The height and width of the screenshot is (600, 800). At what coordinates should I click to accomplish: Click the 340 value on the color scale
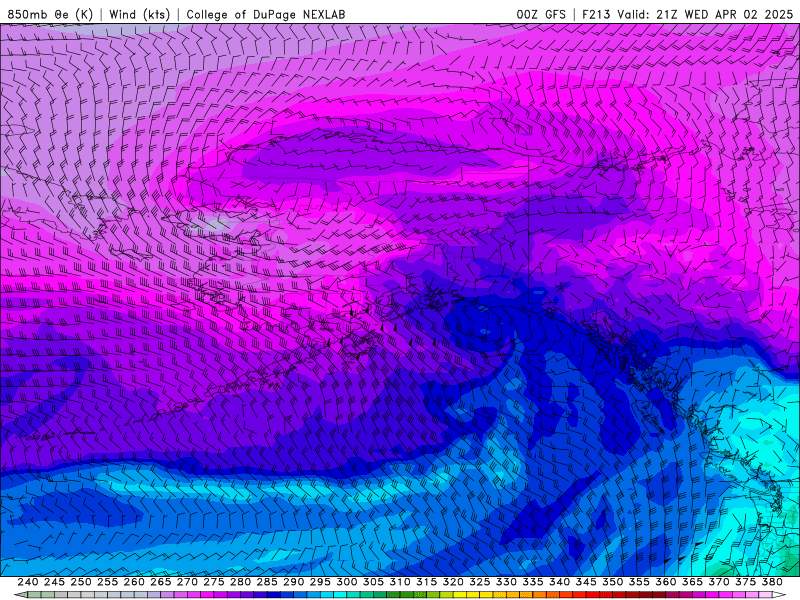pyautogui.click(x=560, y=582)
